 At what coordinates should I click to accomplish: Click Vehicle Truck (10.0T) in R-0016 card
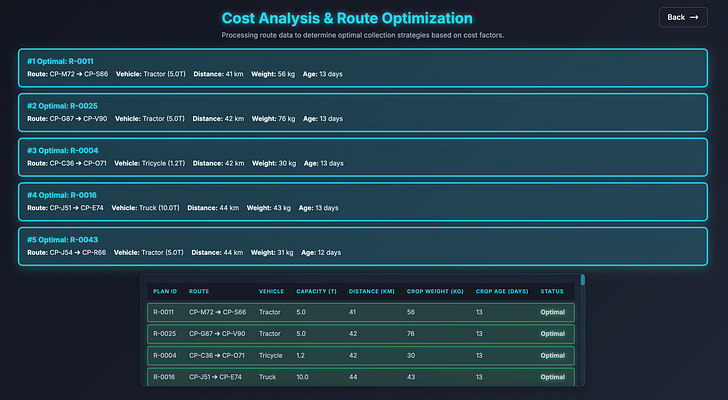click(x=145, y=207)
